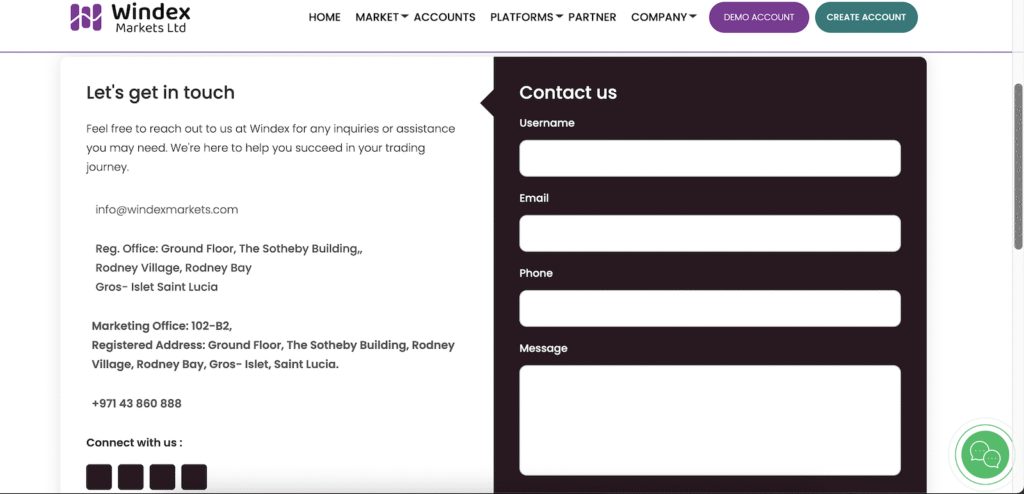The width and height of the screenshot is (1024, 494).
Task: Click the +971 43 860 888 phone number
Action: click(136, 404)
